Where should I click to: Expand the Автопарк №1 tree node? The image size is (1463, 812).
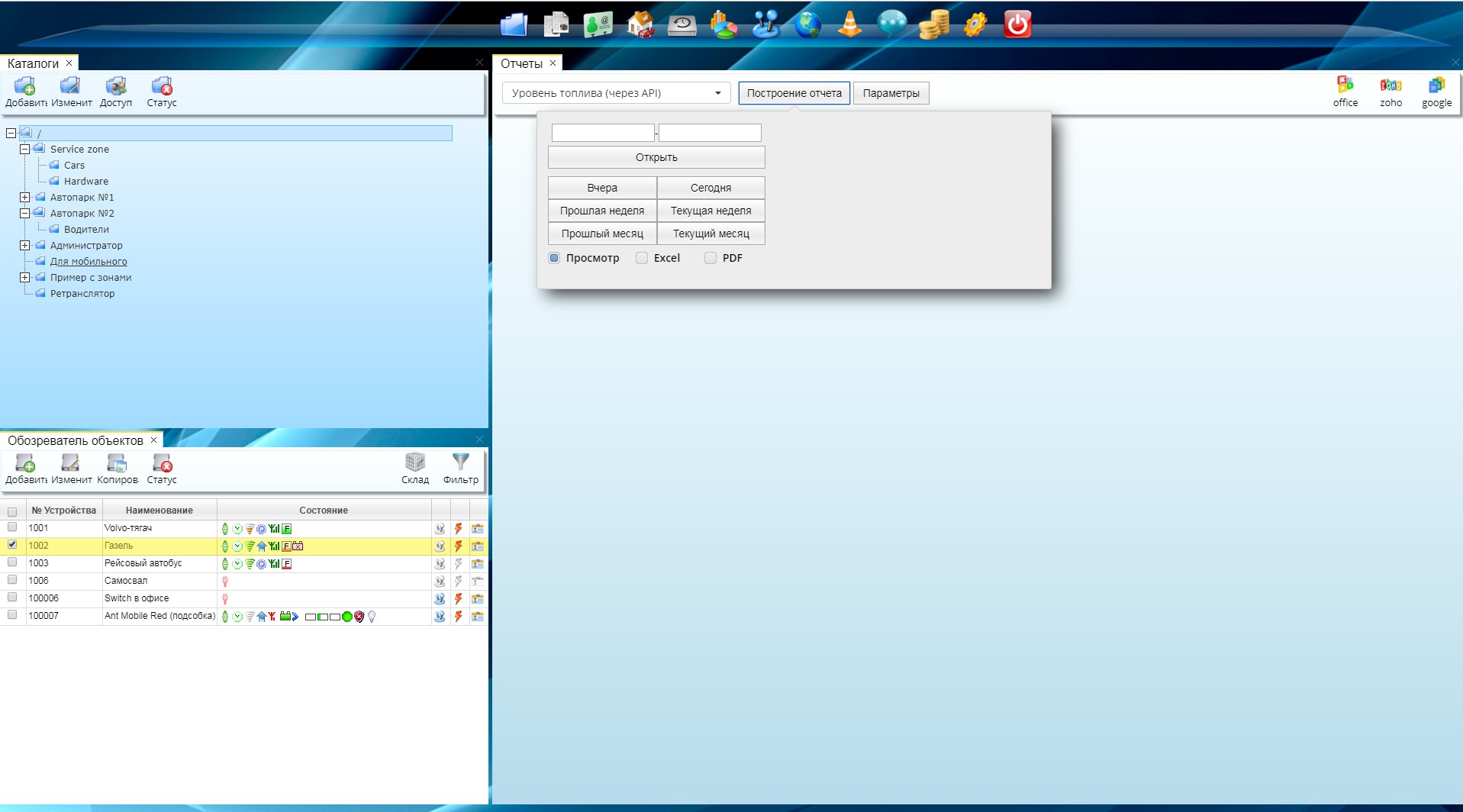pos(25,198)
